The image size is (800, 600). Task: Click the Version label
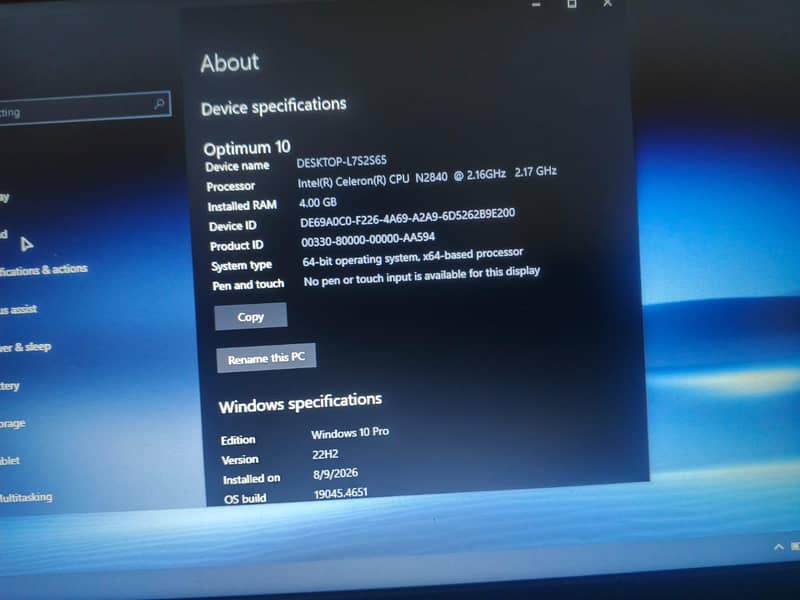[x=240, y=460]
